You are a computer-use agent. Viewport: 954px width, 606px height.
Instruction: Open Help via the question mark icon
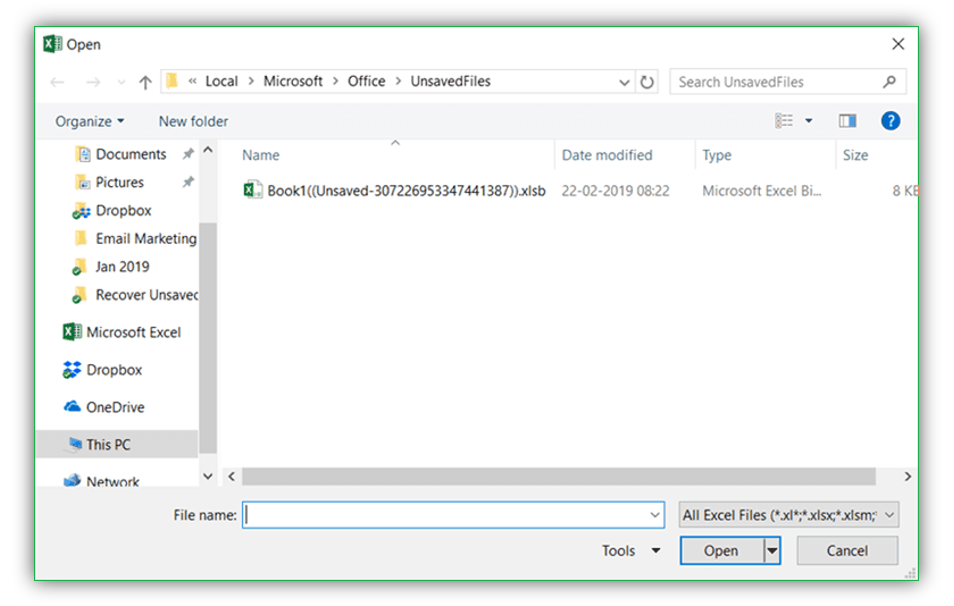[890, 120]
